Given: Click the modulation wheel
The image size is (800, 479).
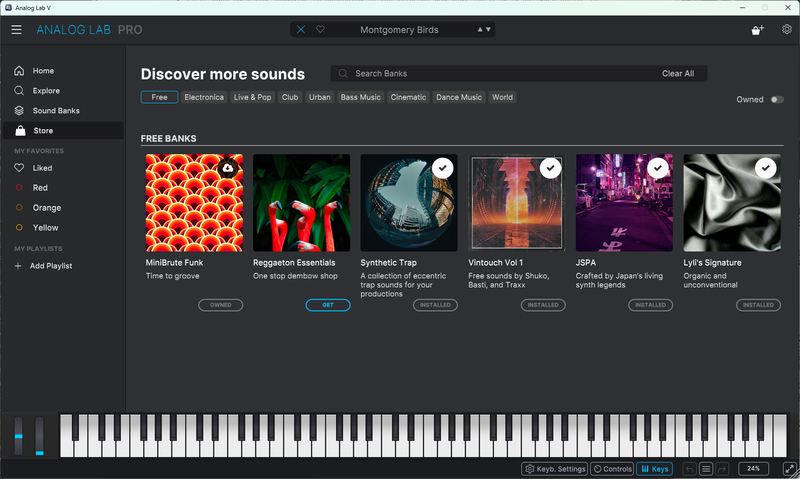Looking at the screenshot, I should pyautogui.click(x=39, y=436).
